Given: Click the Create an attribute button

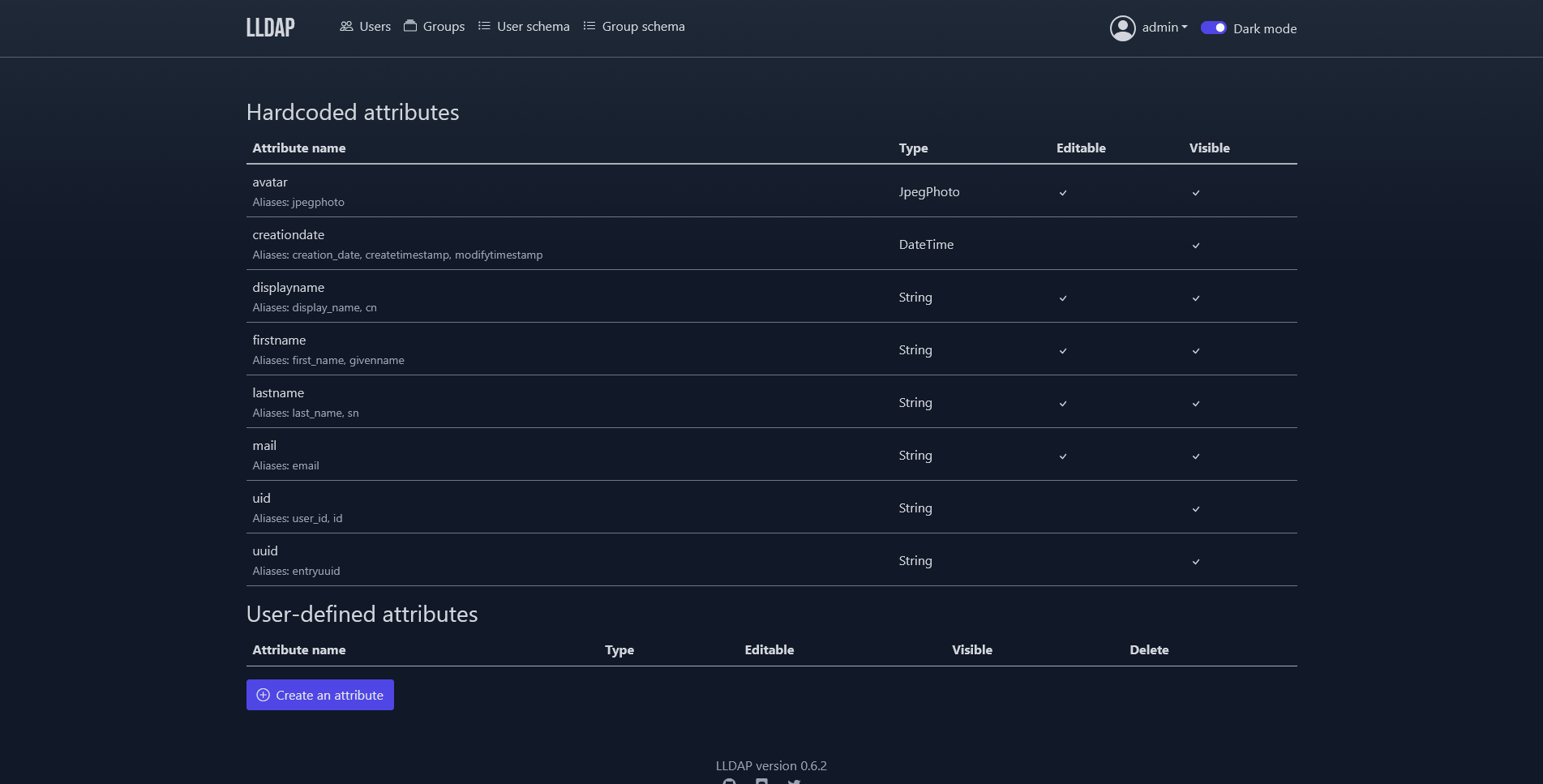Looking at the screenshot, I should pos(320,695).
